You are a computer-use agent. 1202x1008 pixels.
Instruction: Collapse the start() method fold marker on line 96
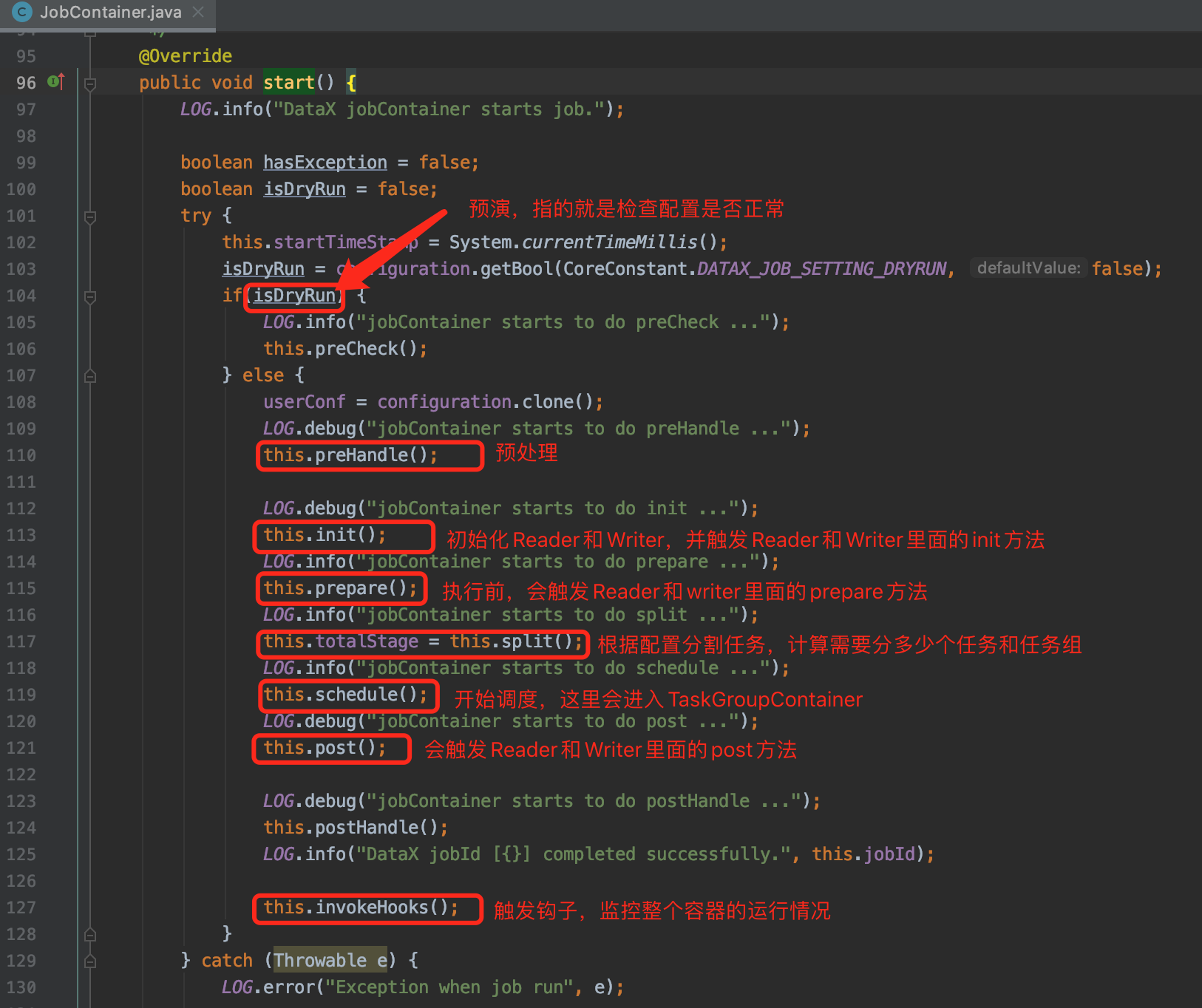click(90, 84)
